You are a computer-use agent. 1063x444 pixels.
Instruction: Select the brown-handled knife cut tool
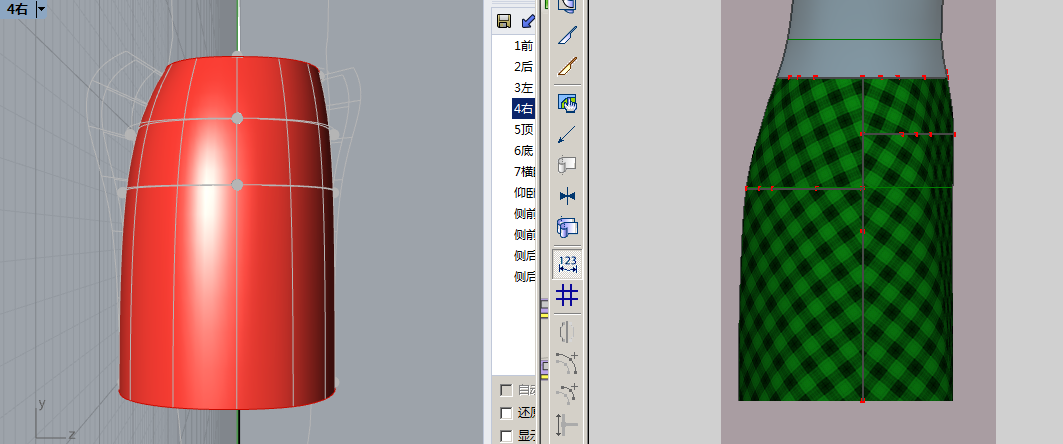tap(568, 66)
